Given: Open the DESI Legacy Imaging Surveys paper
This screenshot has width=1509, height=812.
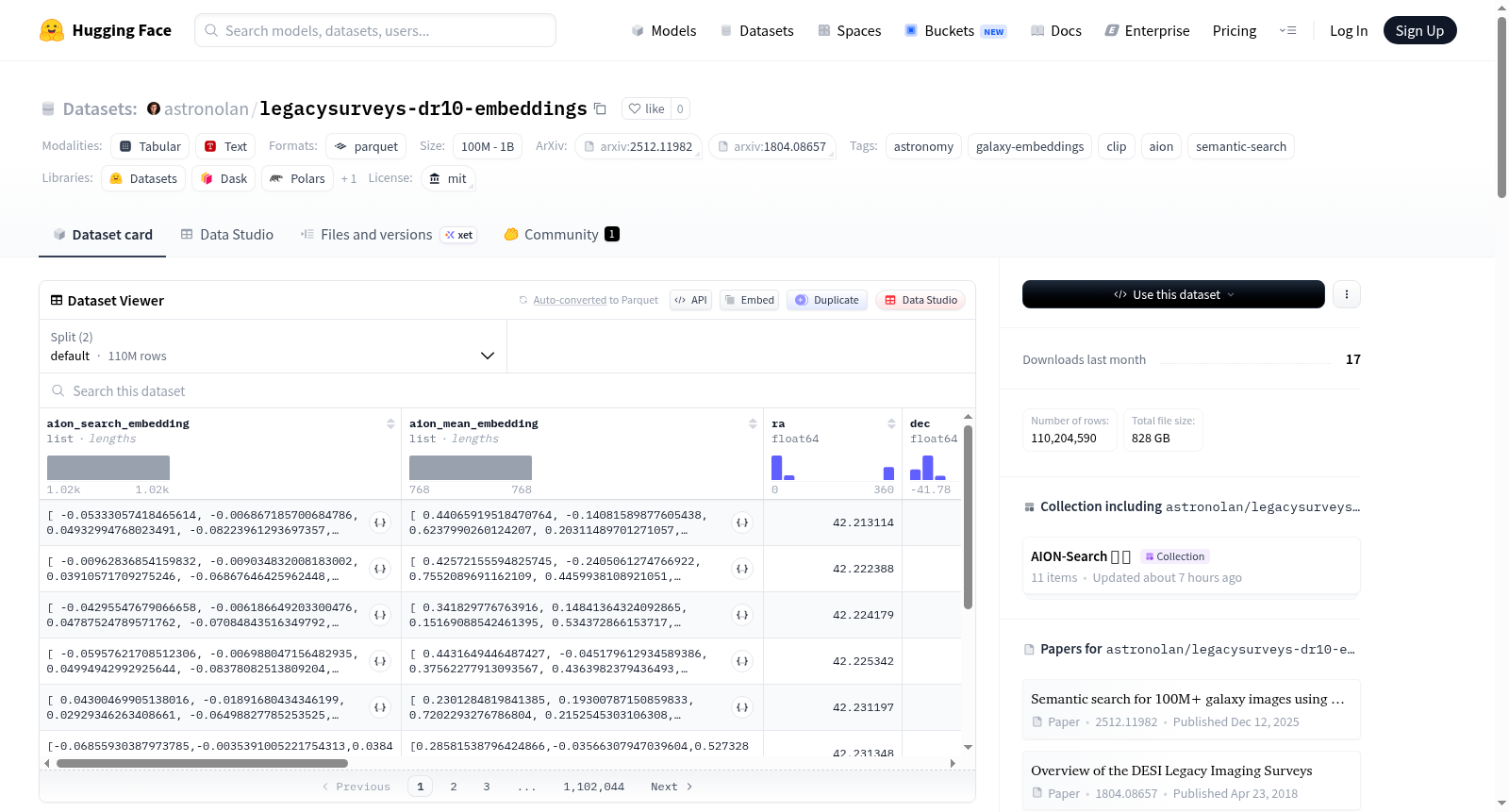Looking at the screenshot, I should click(x=1191, y=780).
